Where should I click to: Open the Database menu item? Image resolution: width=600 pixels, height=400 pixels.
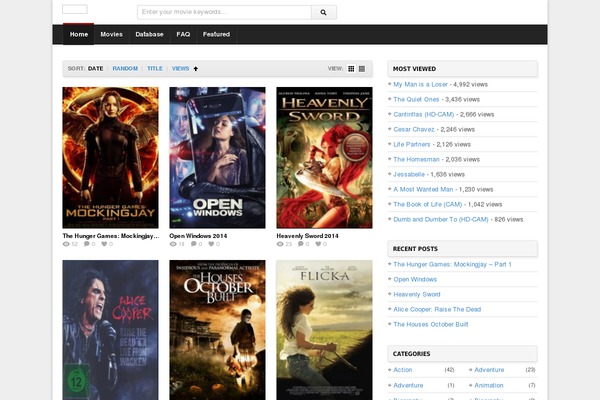tap(149, 34)
